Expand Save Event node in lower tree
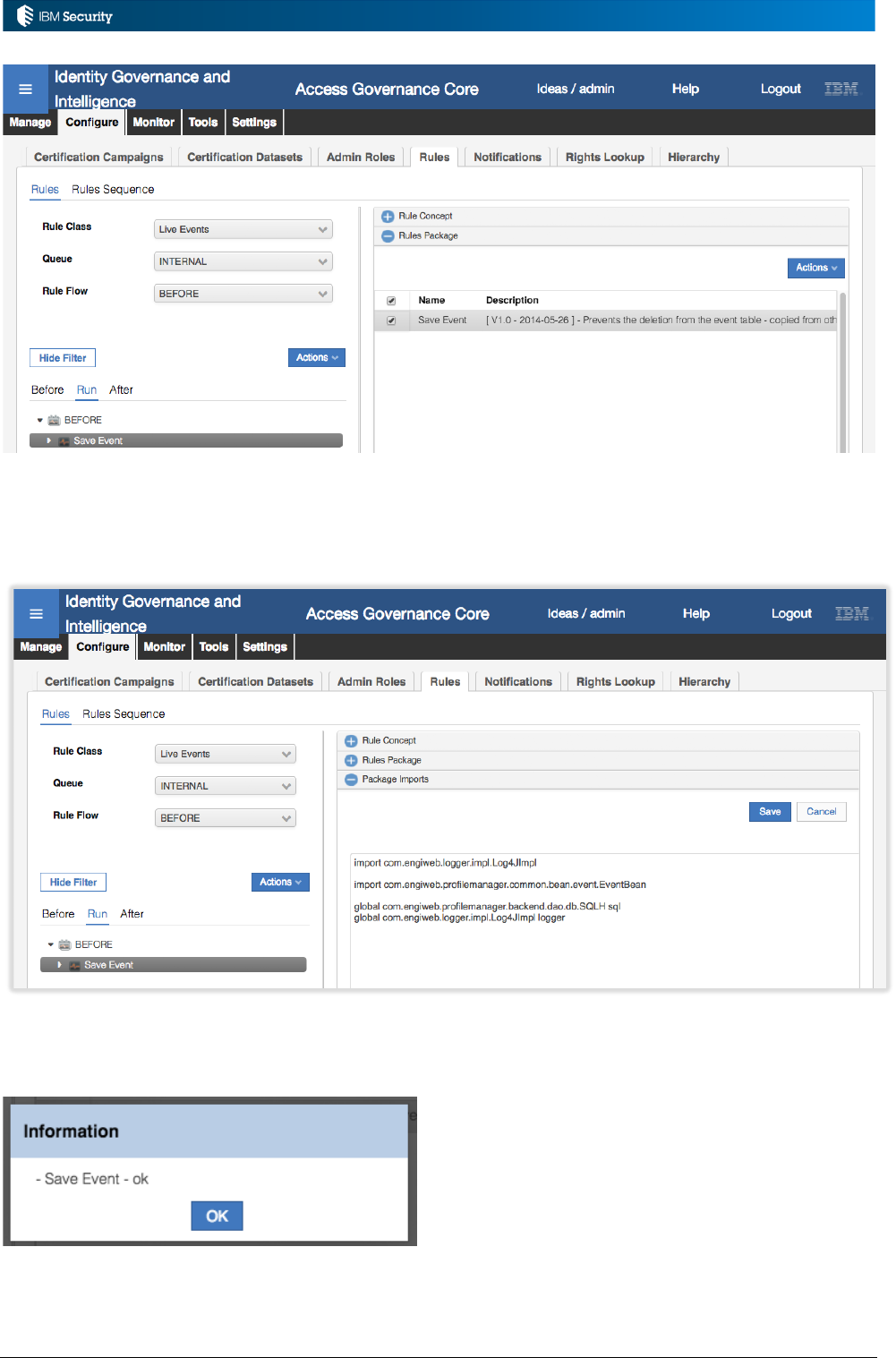 [60, 965]
